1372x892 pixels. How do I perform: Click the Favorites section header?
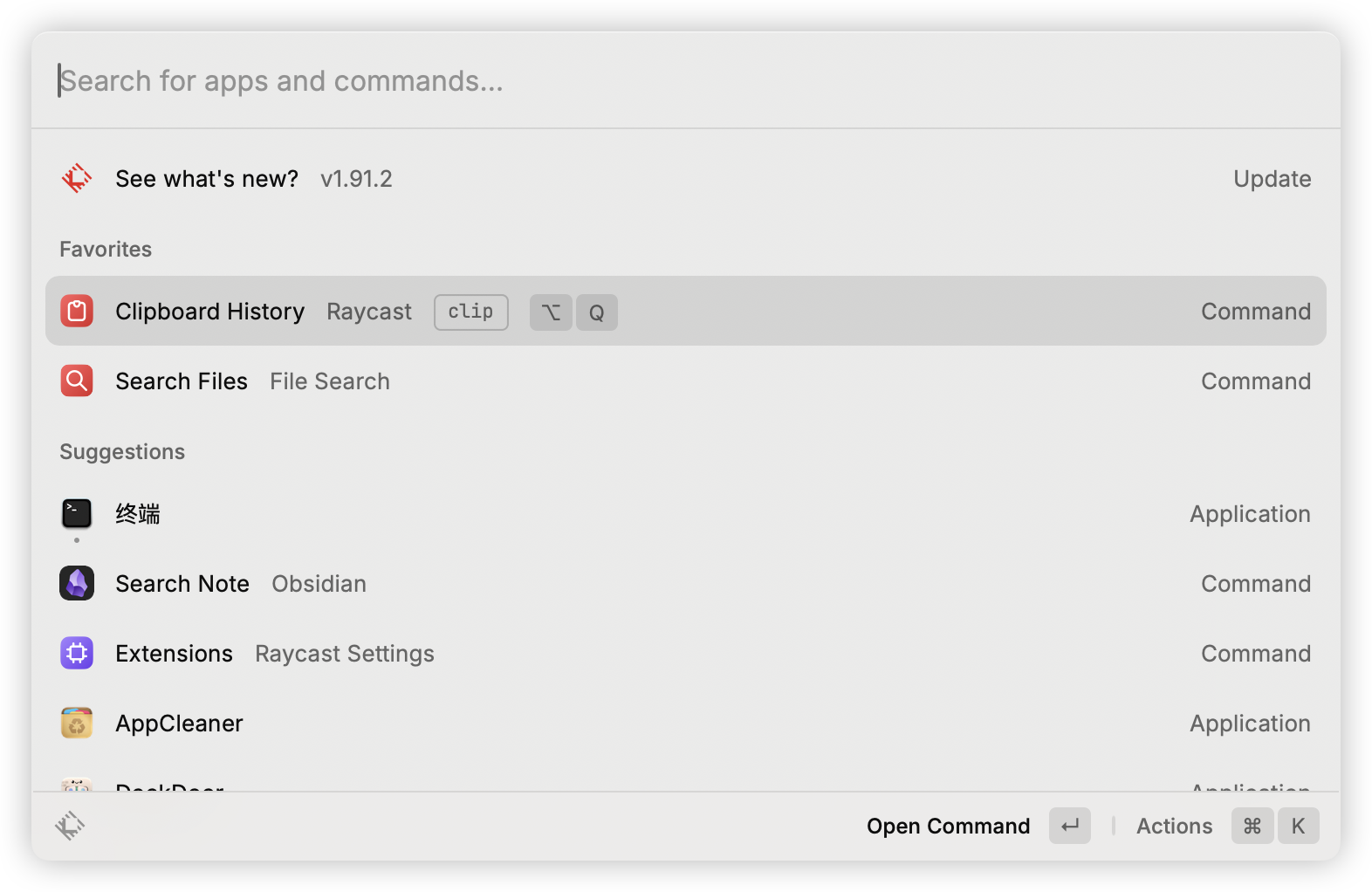[x=106, y=250]
